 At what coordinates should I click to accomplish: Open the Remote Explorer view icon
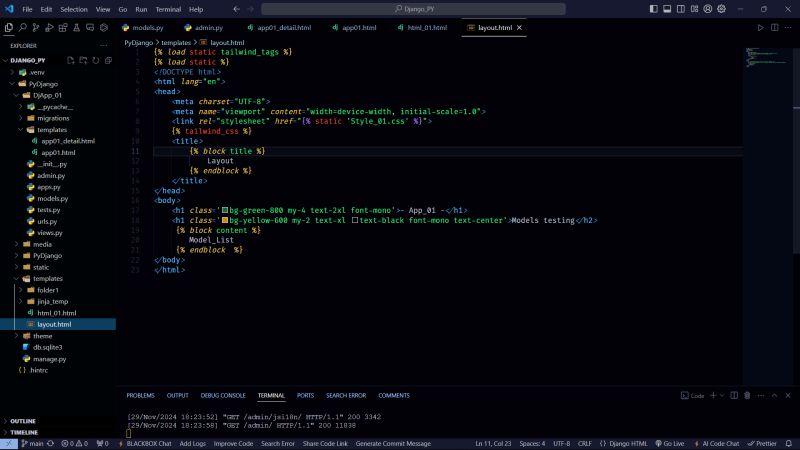click(x=90, y=28)
